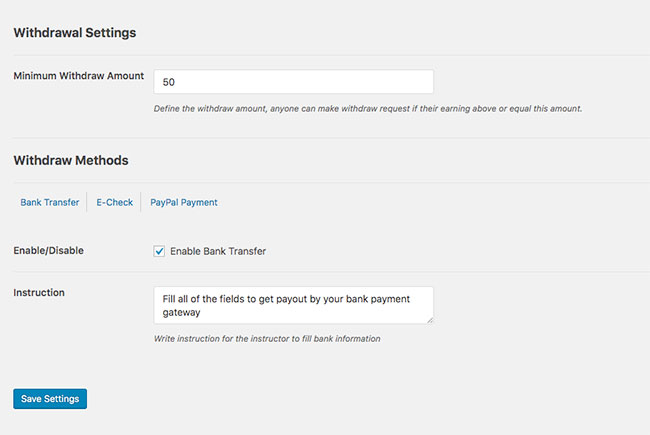The height and width of the screenshot is (435, 650).
Task: Switch to the Bank Transfer tab
Action: [x=50, y=202]
